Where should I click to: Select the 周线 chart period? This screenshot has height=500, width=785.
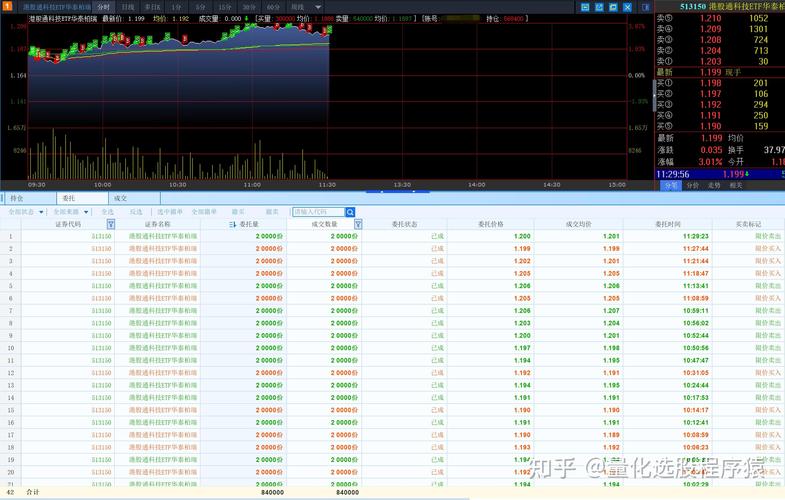coord(297,7)
